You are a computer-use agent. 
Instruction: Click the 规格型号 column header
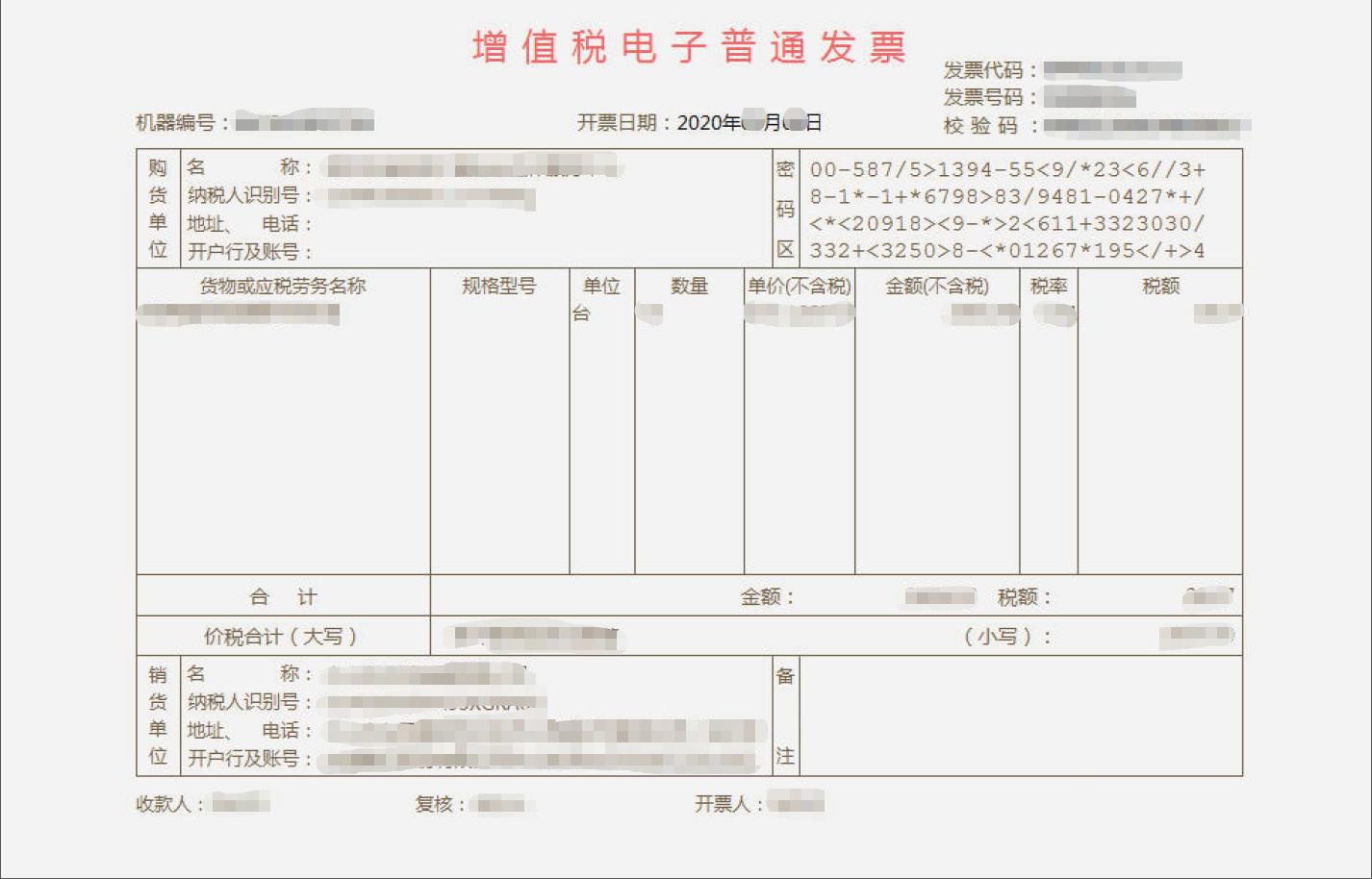[498, 286]
